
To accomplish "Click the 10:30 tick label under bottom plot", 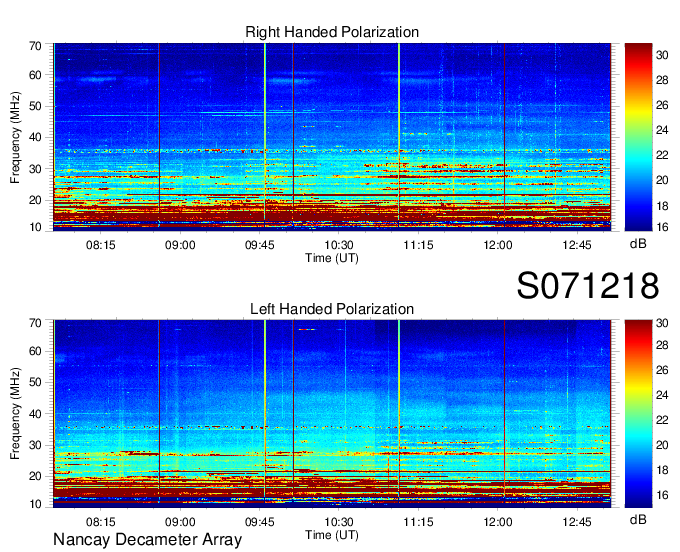I will coord(339,522).
